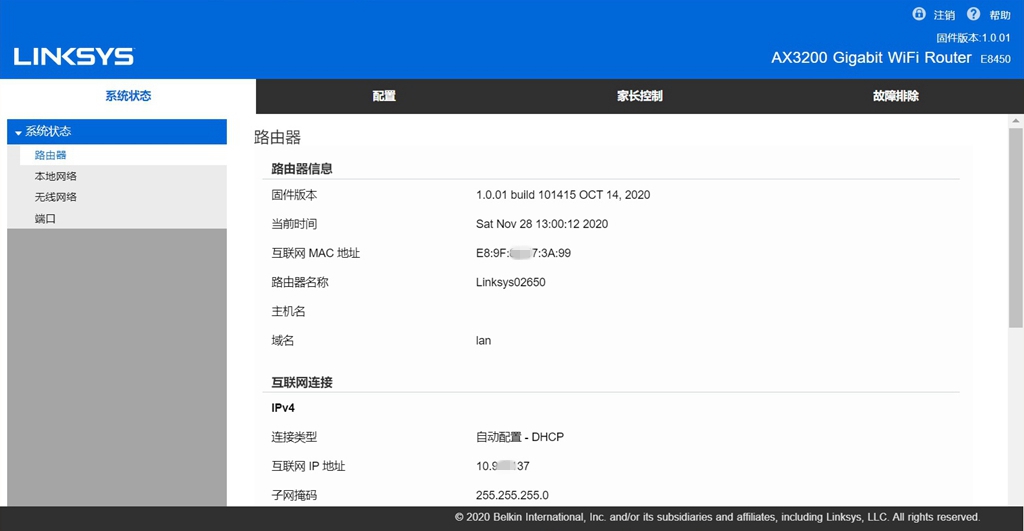Click the help question mark icon

coord(974,14)
